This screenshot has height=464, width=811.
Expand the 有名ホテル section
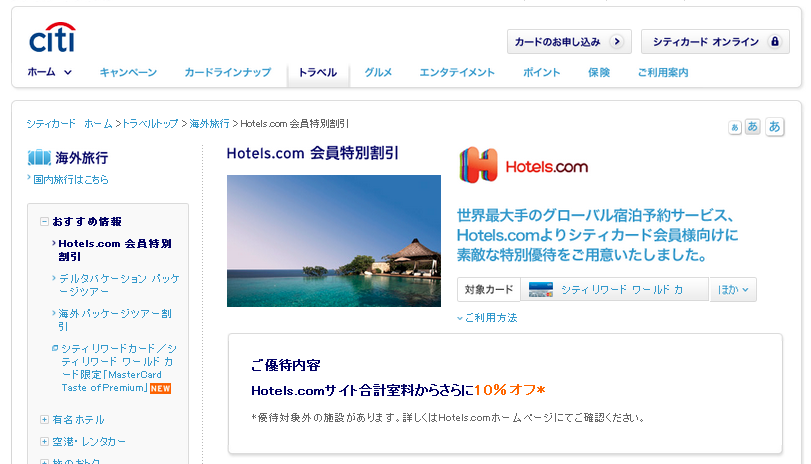[x=44, y=420]
